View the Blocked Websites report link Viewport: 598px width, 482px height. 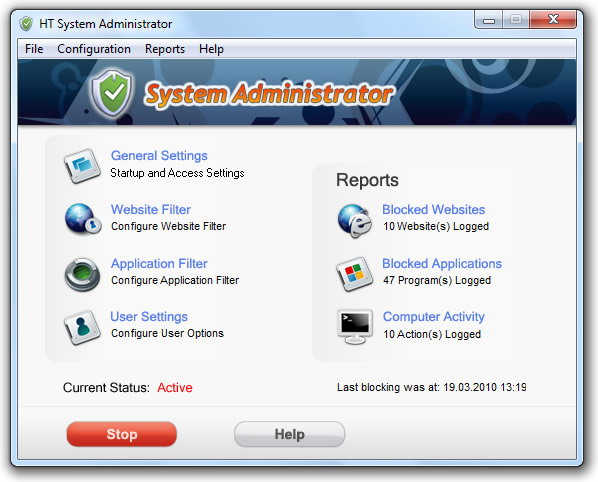[x=434, y=209]
